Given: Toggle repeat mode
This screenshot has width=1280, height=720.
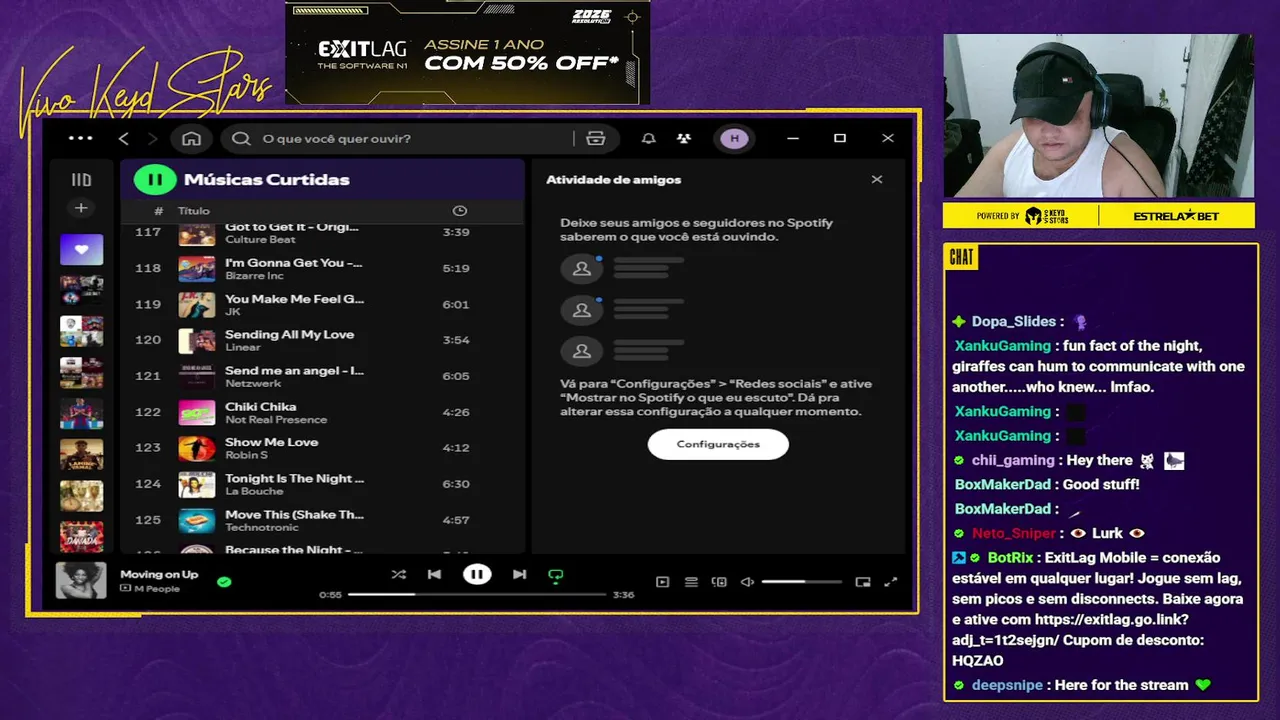Looking at the screenshot, I should pyautogui.click(x=556, y=575).
